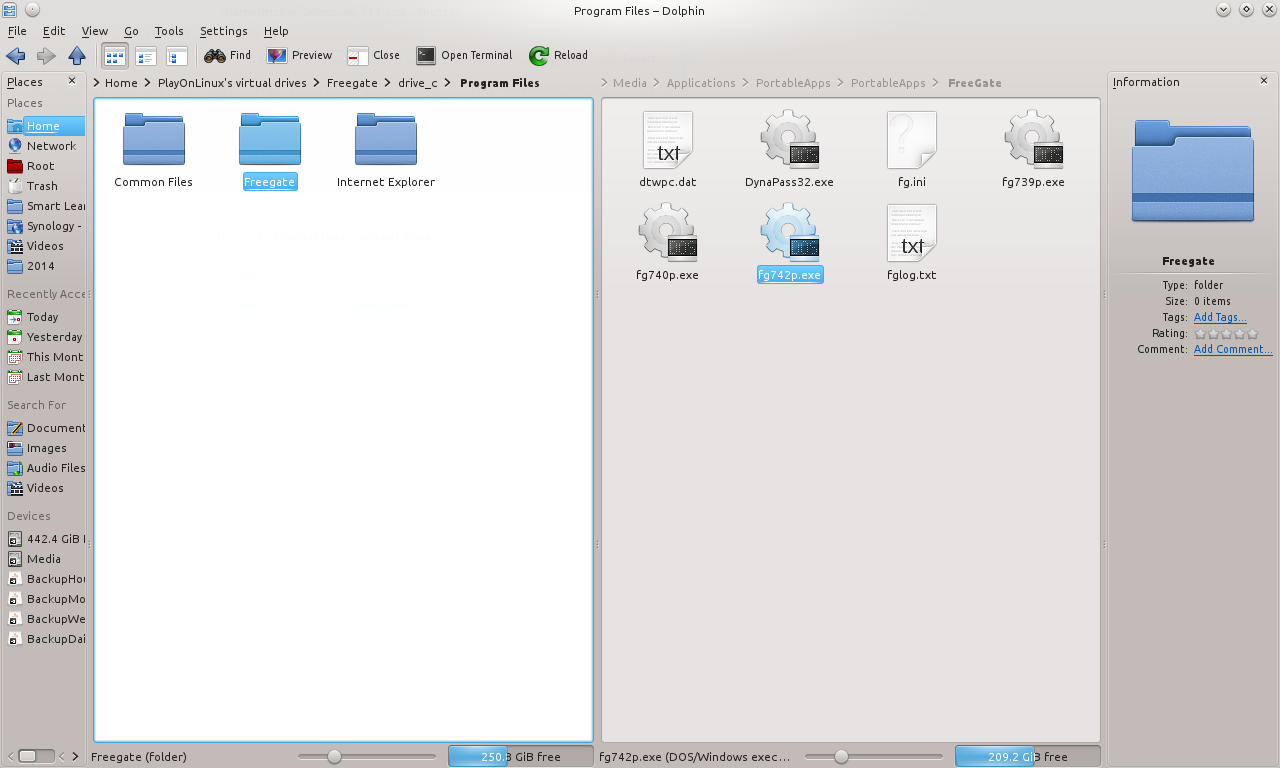Go up one folder with Up arrow
Screen dimensions: 1280x768
pyautogui.click(x=77, y=56)
